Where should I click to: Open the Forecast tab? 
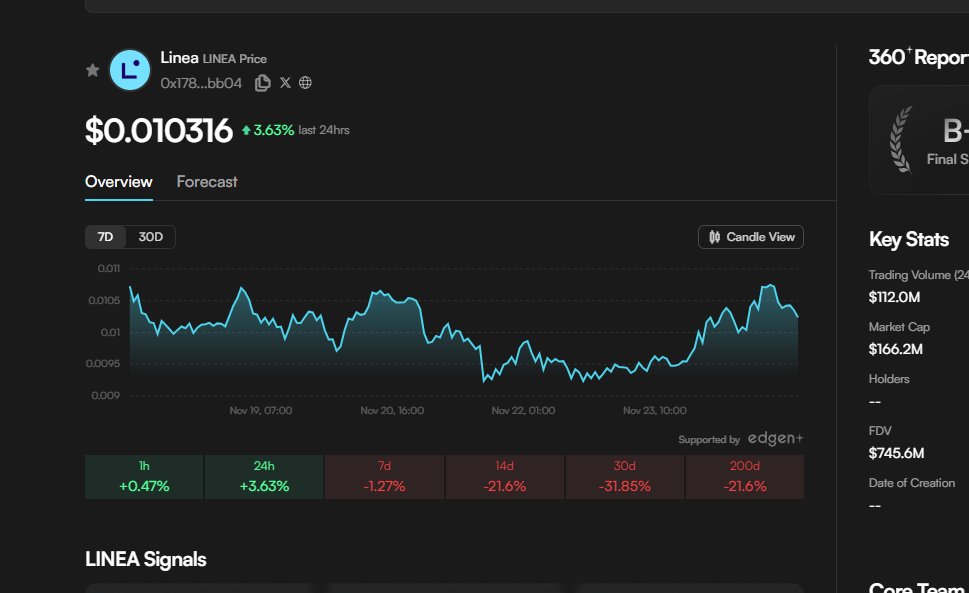(207, 182)
